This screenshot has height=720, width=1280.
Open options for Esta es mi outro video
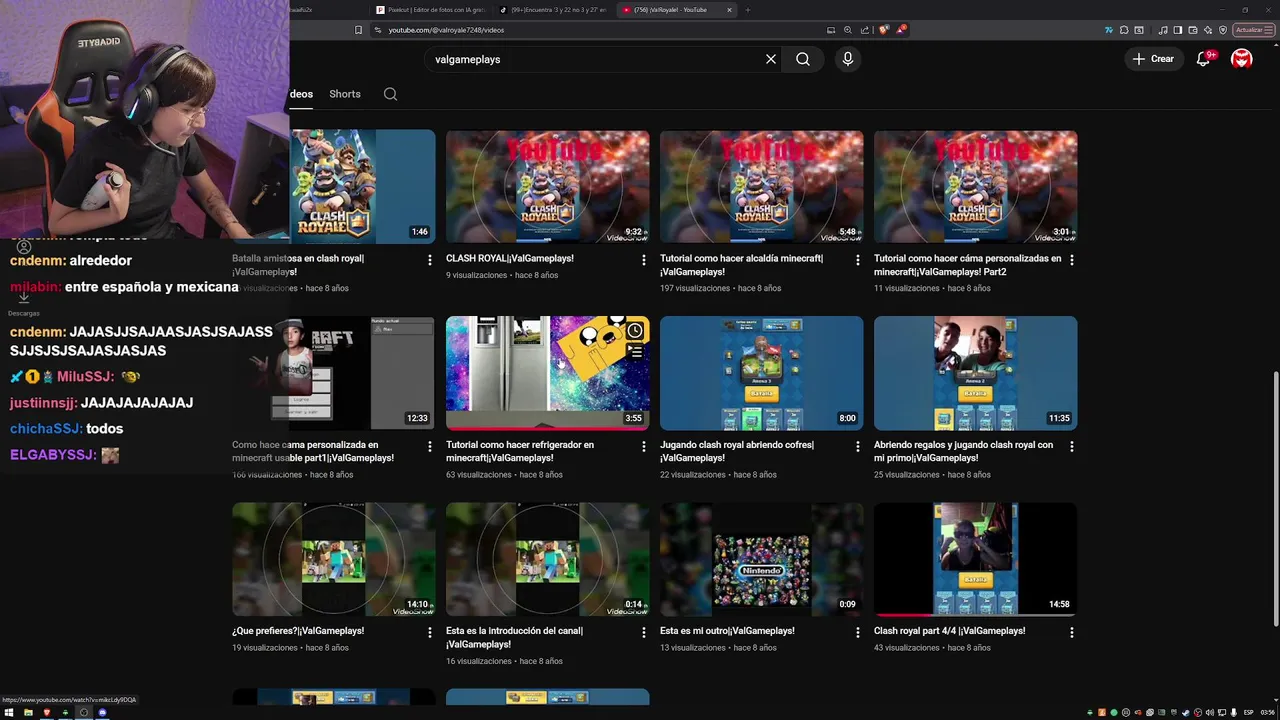click(x=858, y=633)
